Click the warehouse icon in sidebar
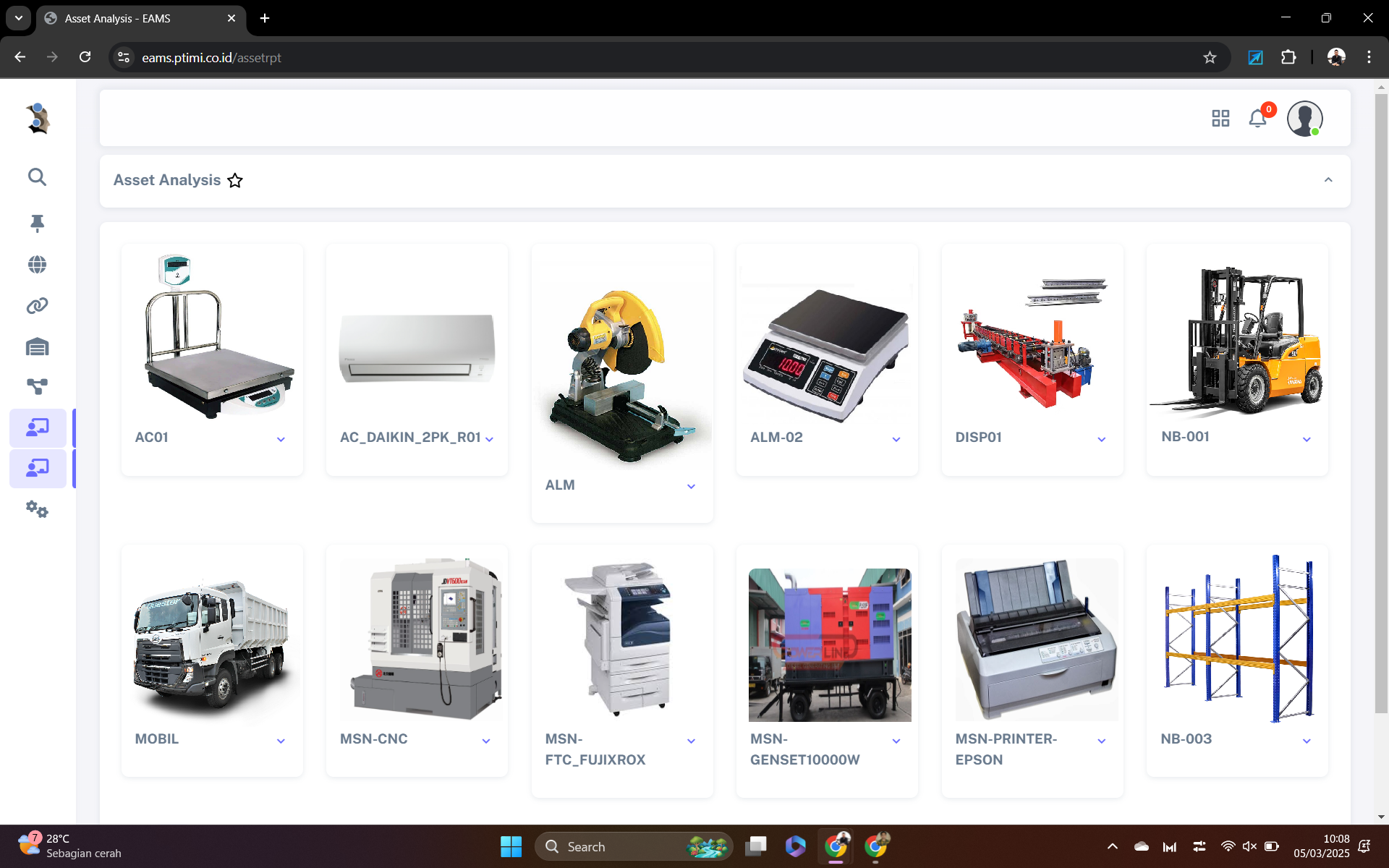 [x=37, y=347]
